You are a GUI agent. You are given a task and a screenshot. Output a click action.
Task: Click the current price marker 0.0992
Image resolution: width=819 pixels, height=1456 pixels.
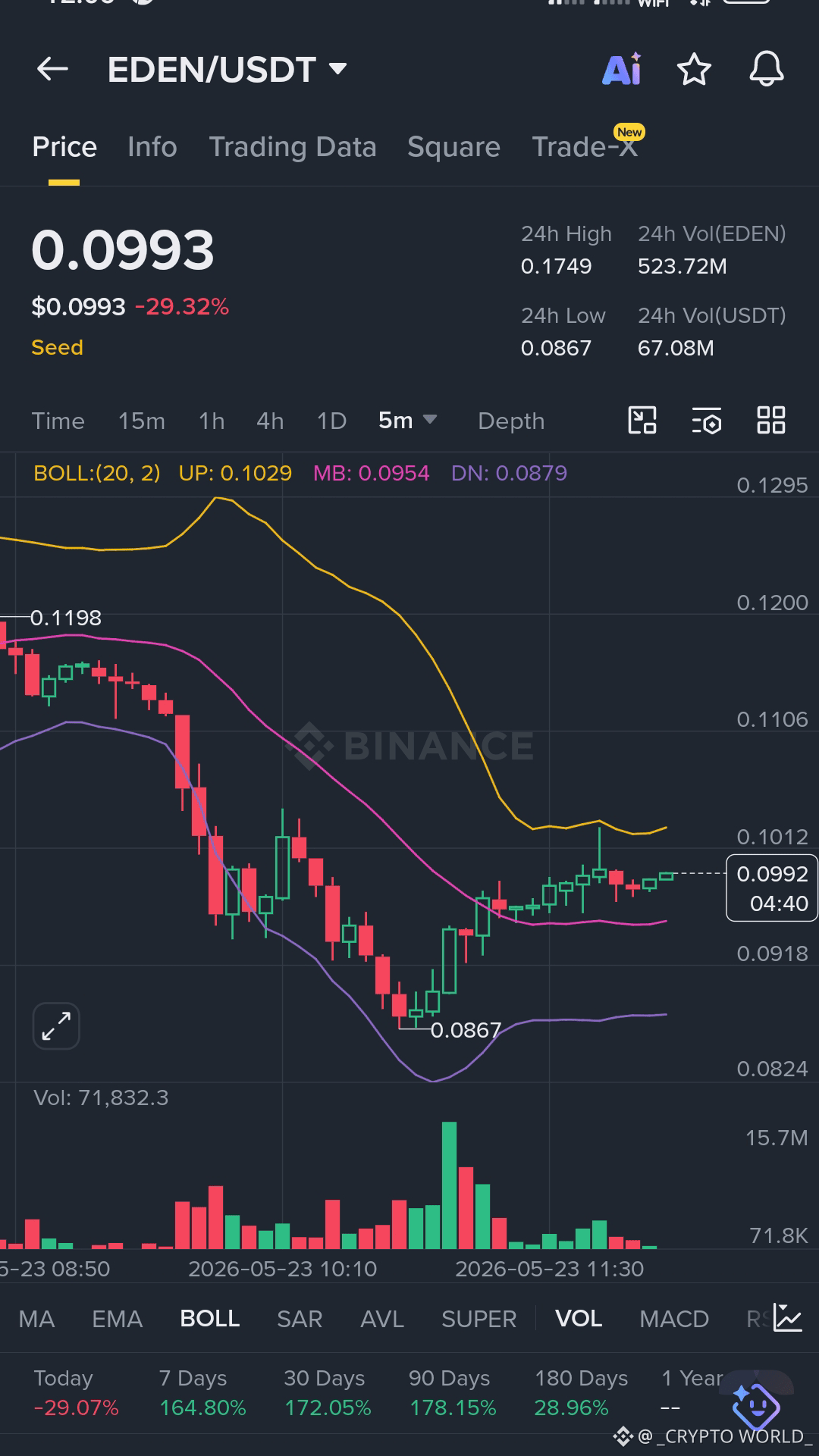772,888
